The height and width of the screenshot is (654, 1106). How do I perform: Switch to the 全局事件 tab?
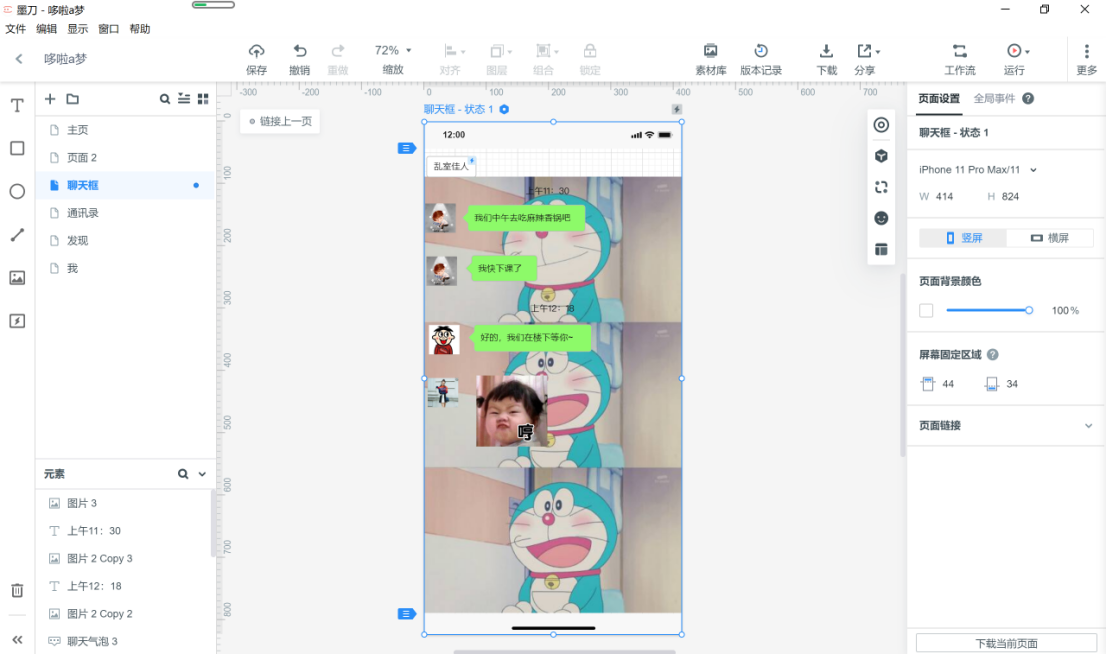(x=995, y=99)
